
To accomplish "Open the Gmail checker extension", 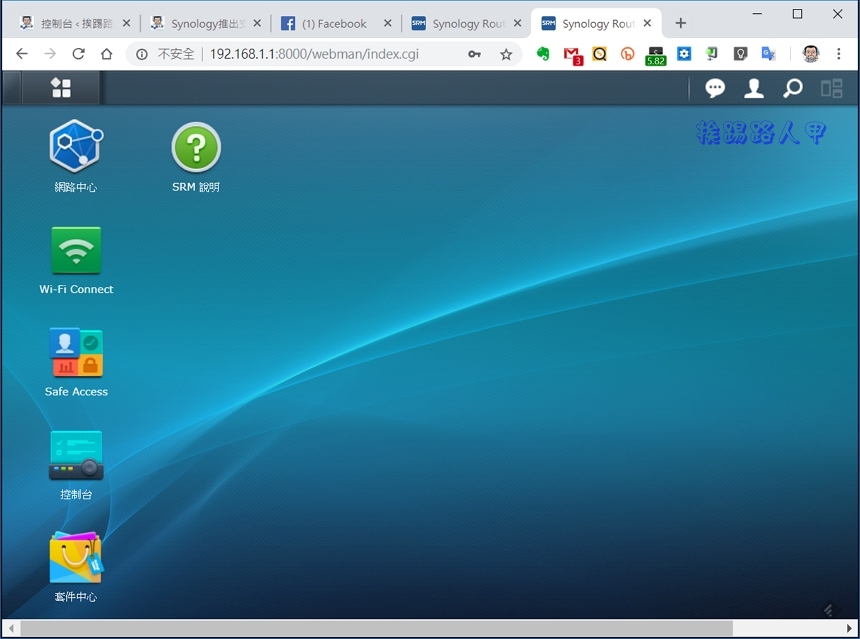I will tap(573, 55).
